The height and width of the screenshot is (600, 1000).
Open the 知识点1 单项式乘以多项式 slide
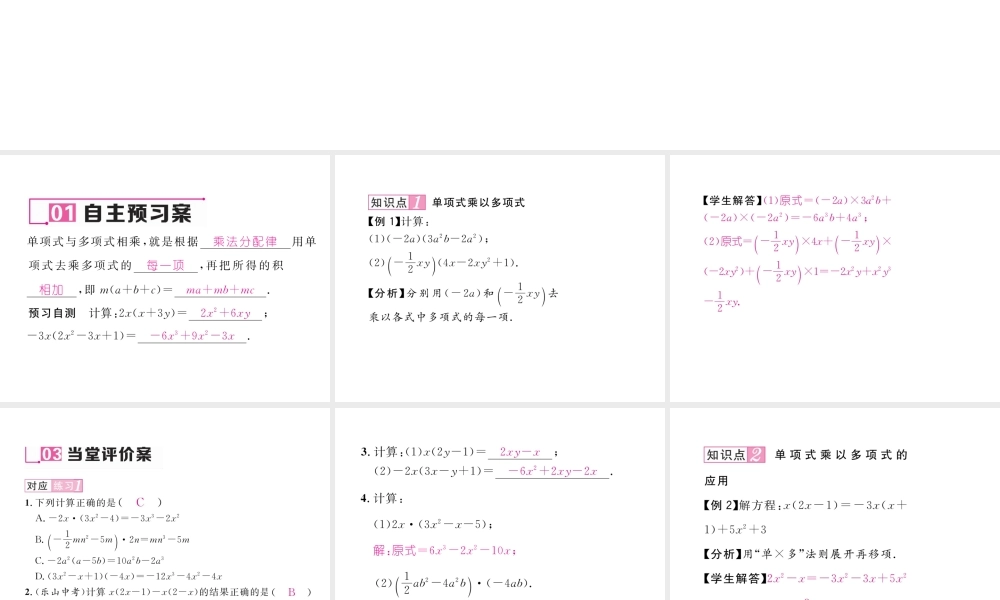(x=499, y=278)
